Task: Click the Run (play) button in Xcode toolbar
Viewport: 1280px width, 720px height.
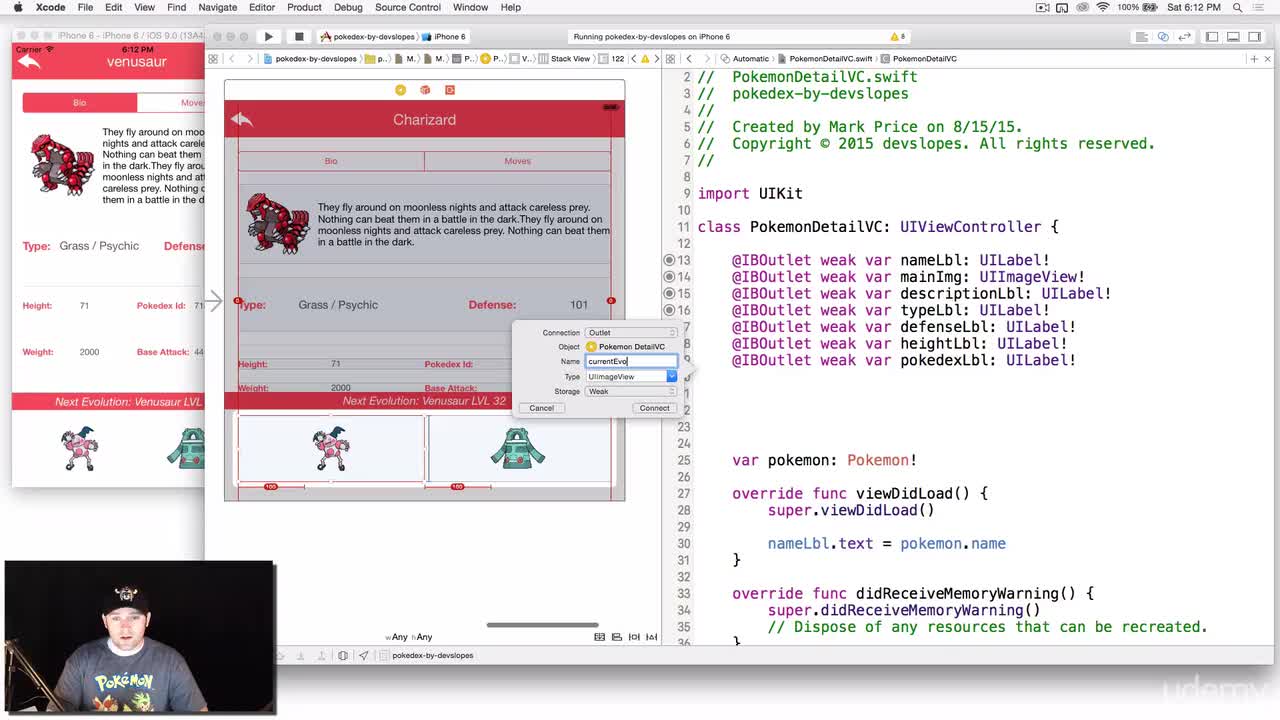Action: [268, 37]
